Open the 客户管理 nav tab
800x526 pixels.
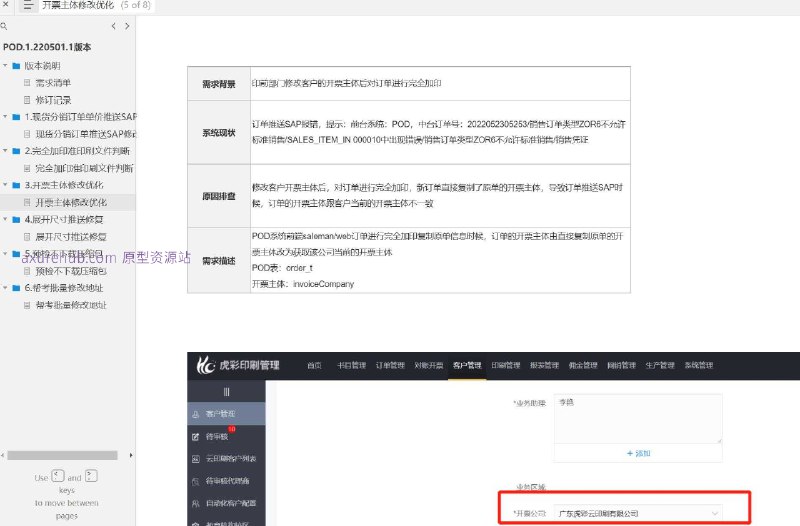tap(467, 365)
